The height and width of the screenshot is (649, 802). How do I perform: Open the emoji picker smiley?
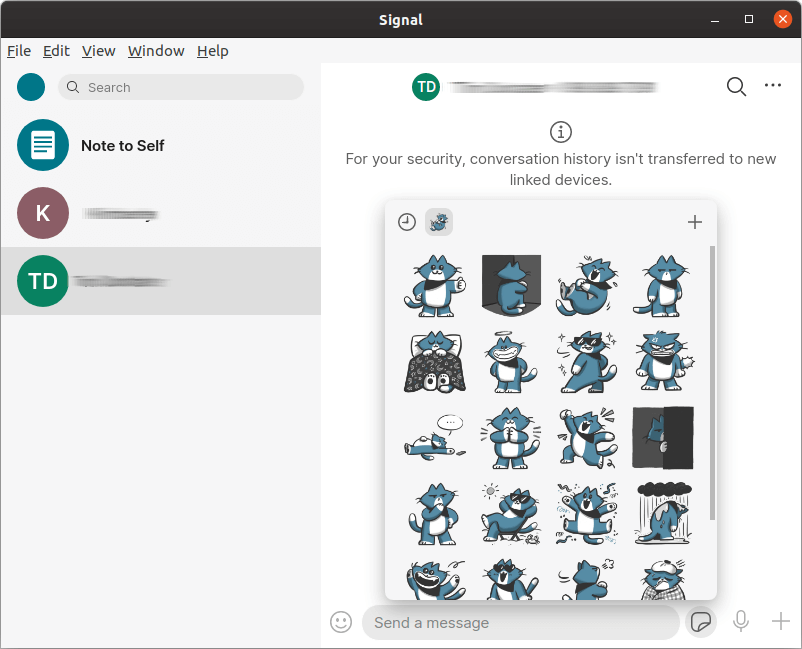pyautogui.click(x=341, y=622)
